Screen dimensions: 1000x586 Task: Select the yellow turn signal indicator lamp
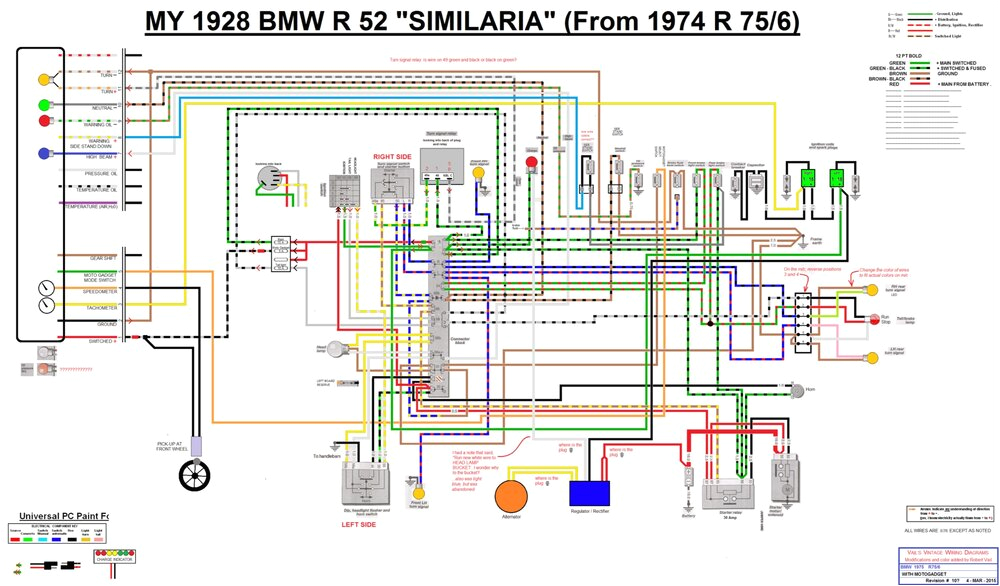[44, 79]
